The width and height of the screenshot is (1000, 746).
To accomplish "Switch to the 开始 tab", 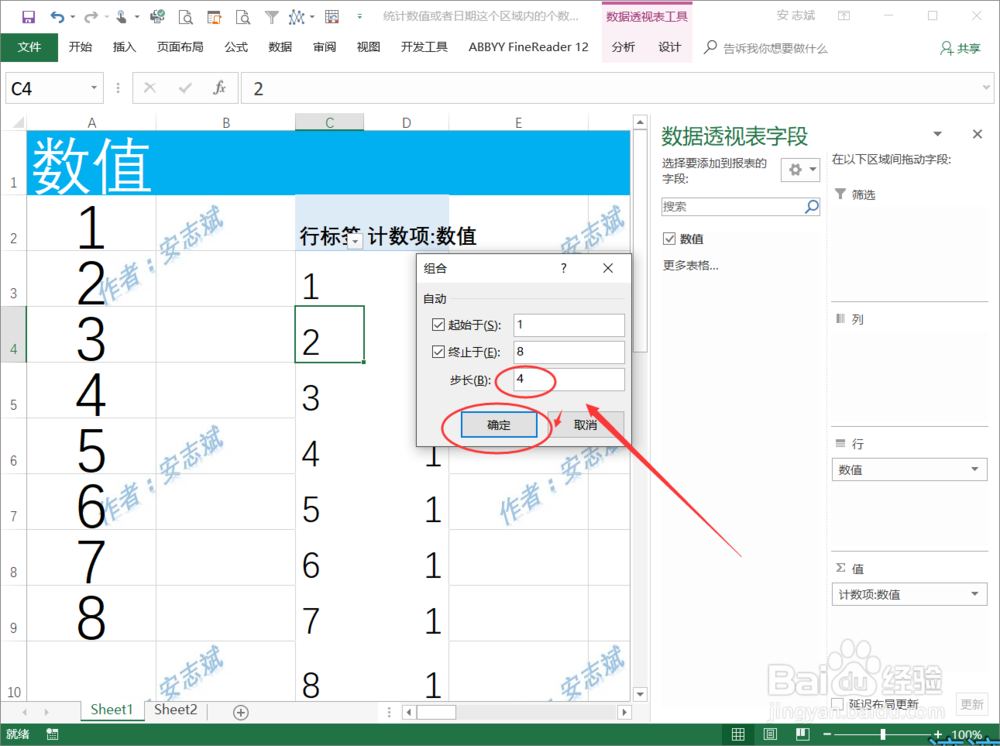I will 80,47.
